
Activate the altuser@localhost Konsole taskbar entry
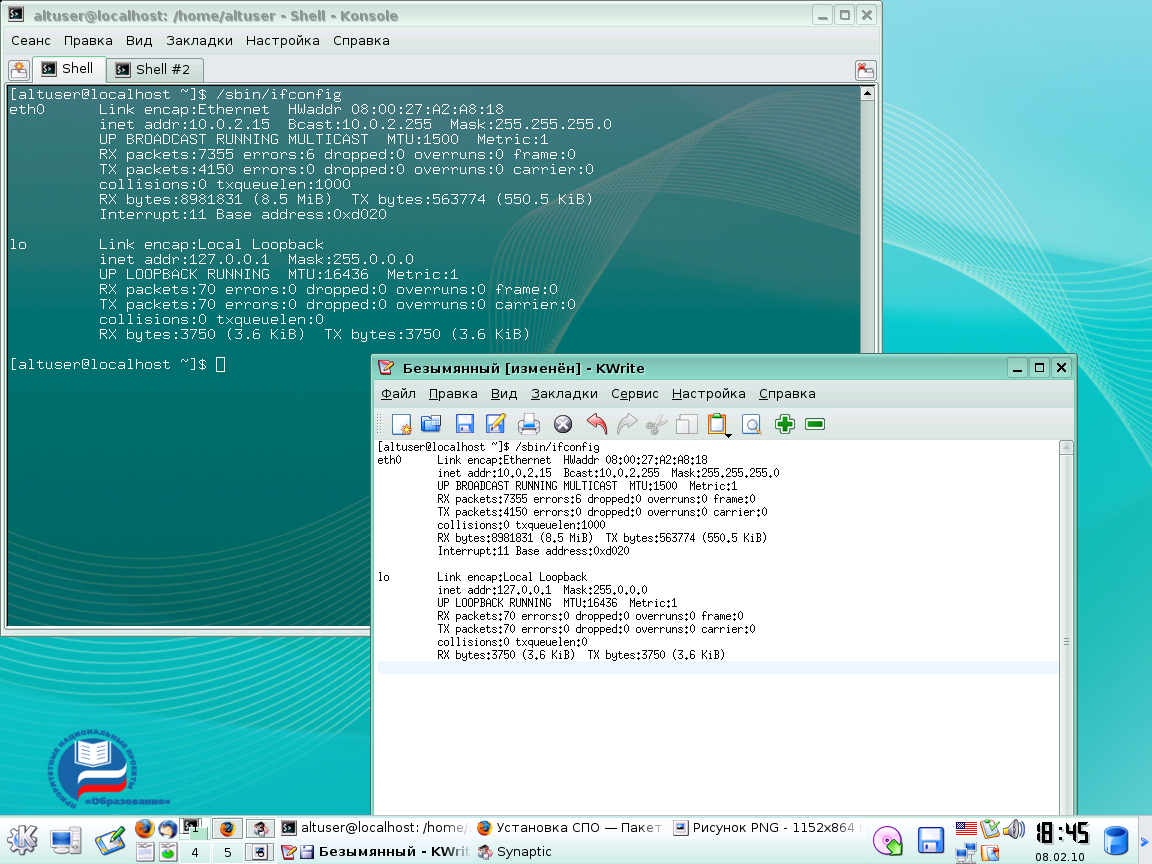375,828
